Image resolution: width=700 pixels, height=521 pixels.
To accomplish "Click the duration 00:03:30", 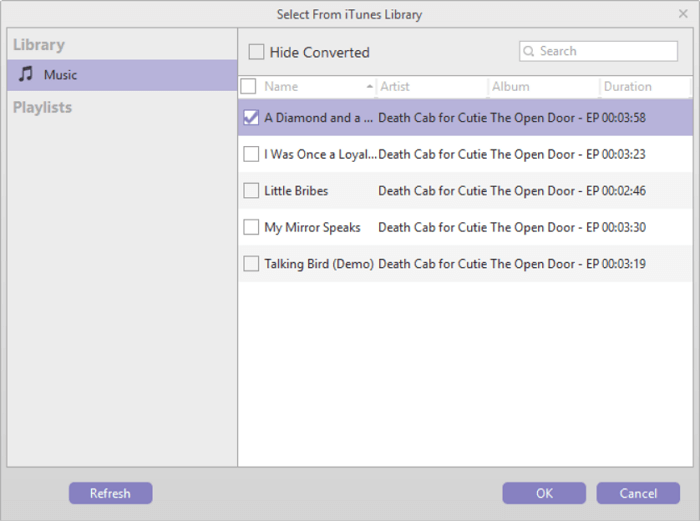I will 624,228.
